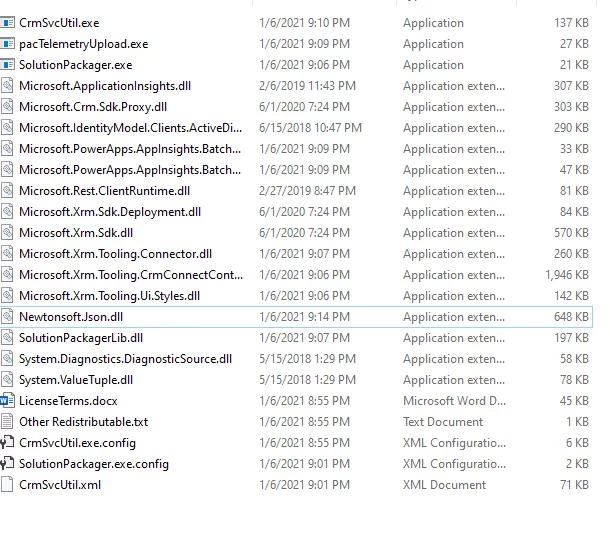Select the file name CrmSvcUtil.xml

[60, 485]
